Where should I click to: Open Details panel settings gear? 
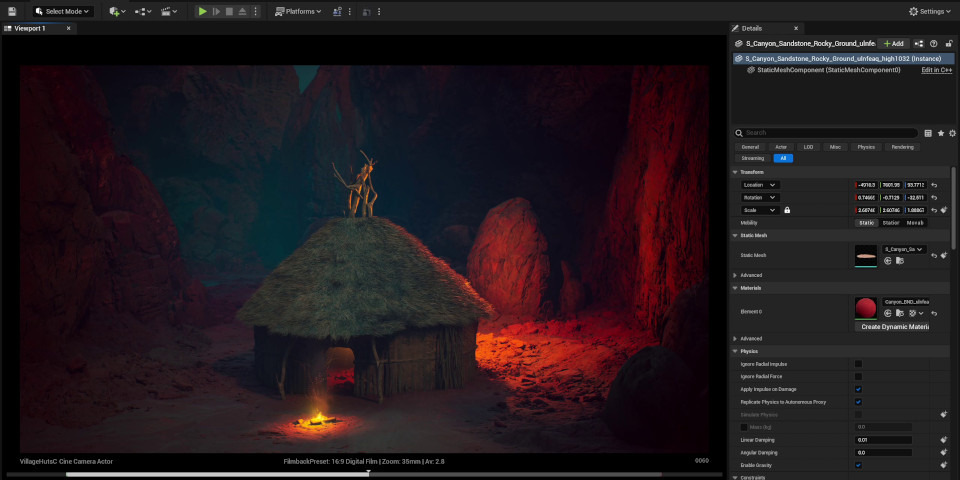951,133
